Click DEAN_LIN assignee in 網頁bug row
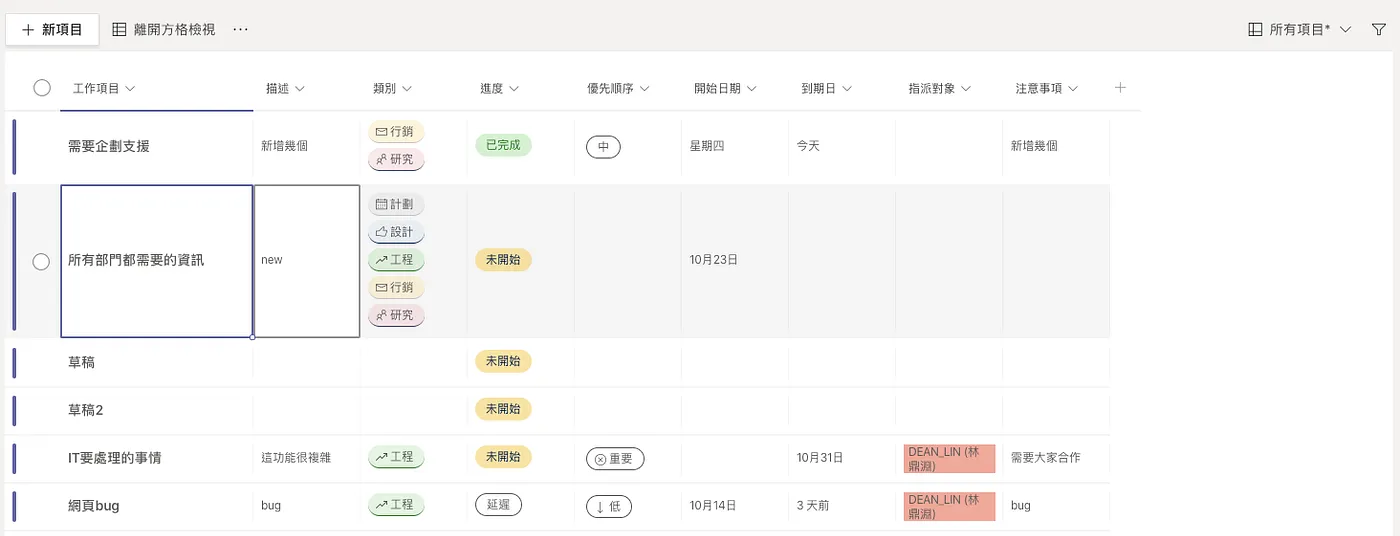Viewport: 1400px width, 536px height. click(949, 507)
